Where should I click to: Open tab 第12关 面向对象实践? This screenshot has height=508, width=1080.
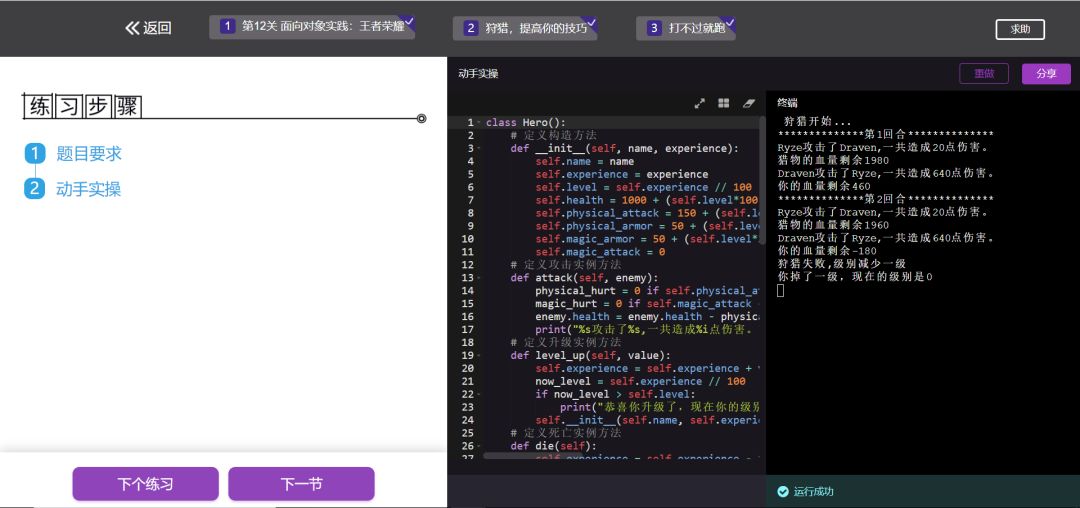click(312, 28)
